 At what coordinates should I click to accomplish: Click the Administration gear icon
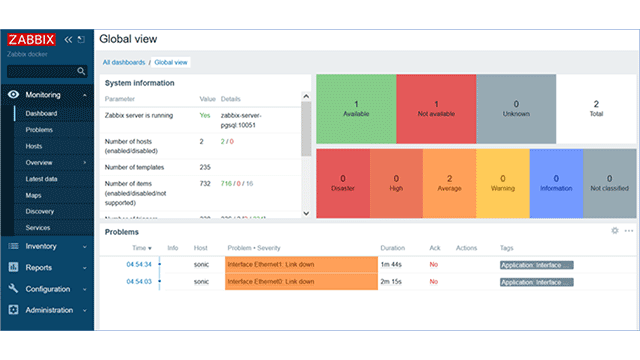pos(13,310)
